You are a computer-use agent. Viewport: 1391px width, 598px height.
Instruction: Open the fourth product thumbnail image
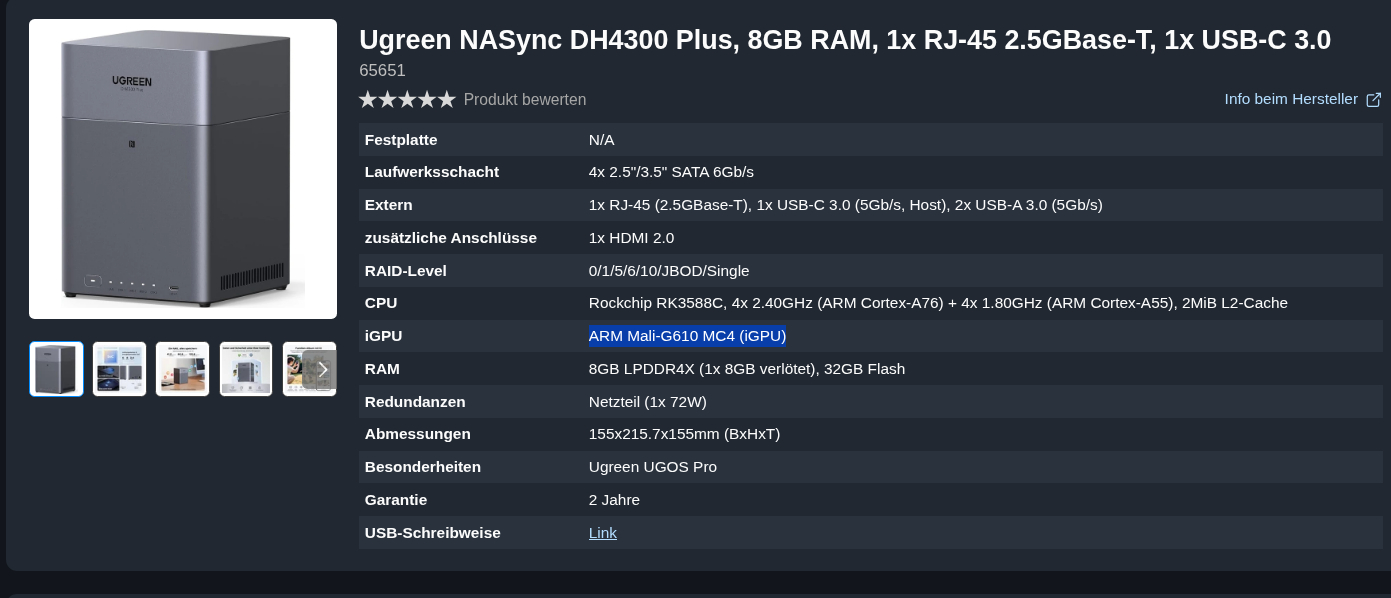[x=245, y=369]
